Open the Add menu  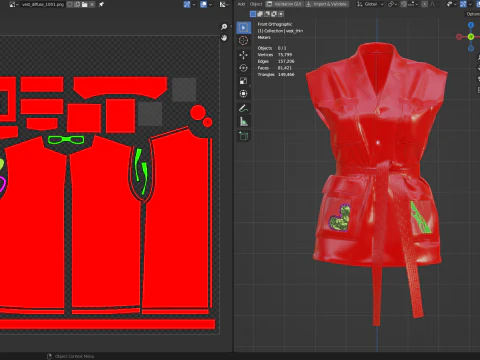pos(241,4)
